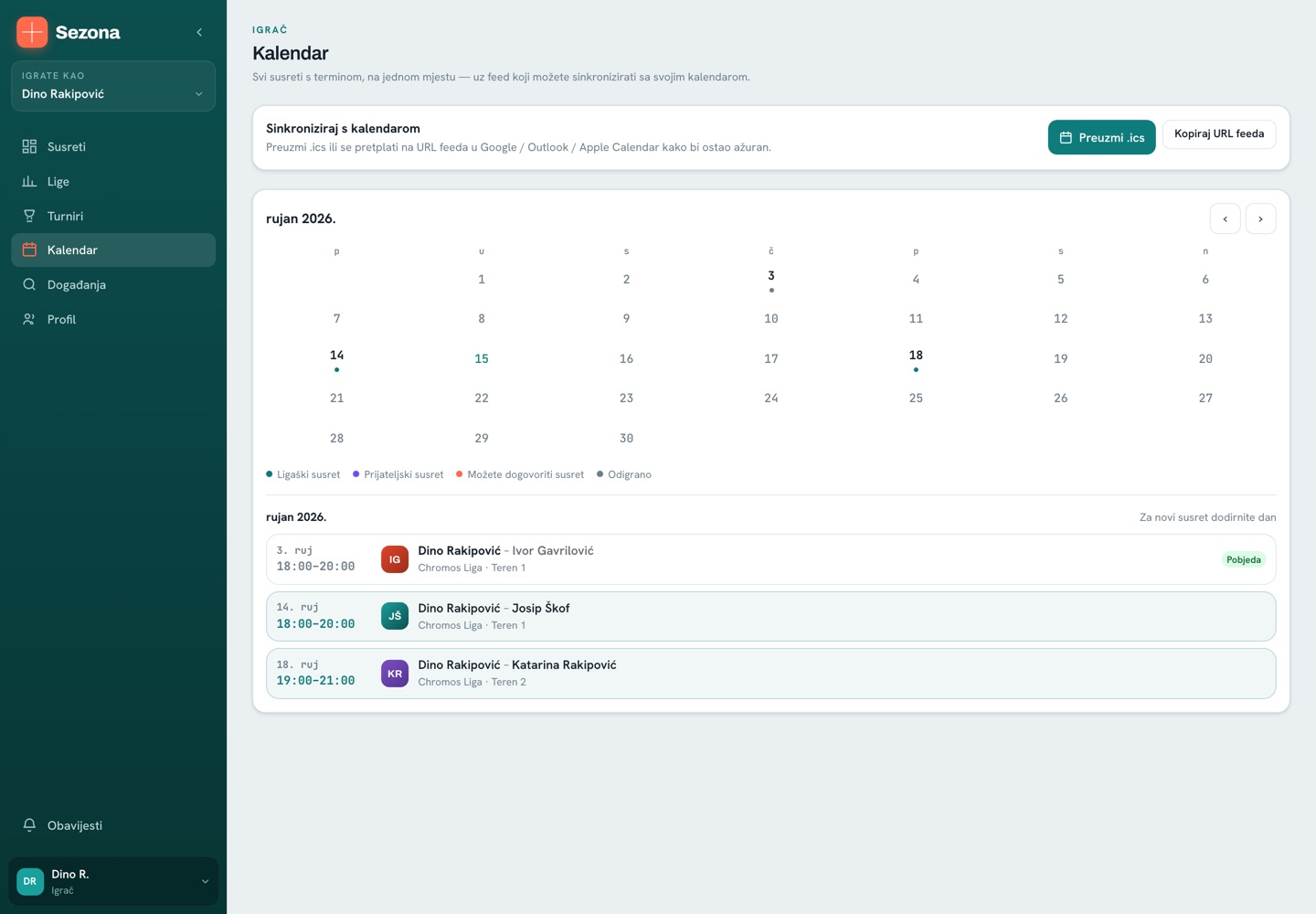
Task: Click the Sezona plus logo icon
Action: point(32,32)
